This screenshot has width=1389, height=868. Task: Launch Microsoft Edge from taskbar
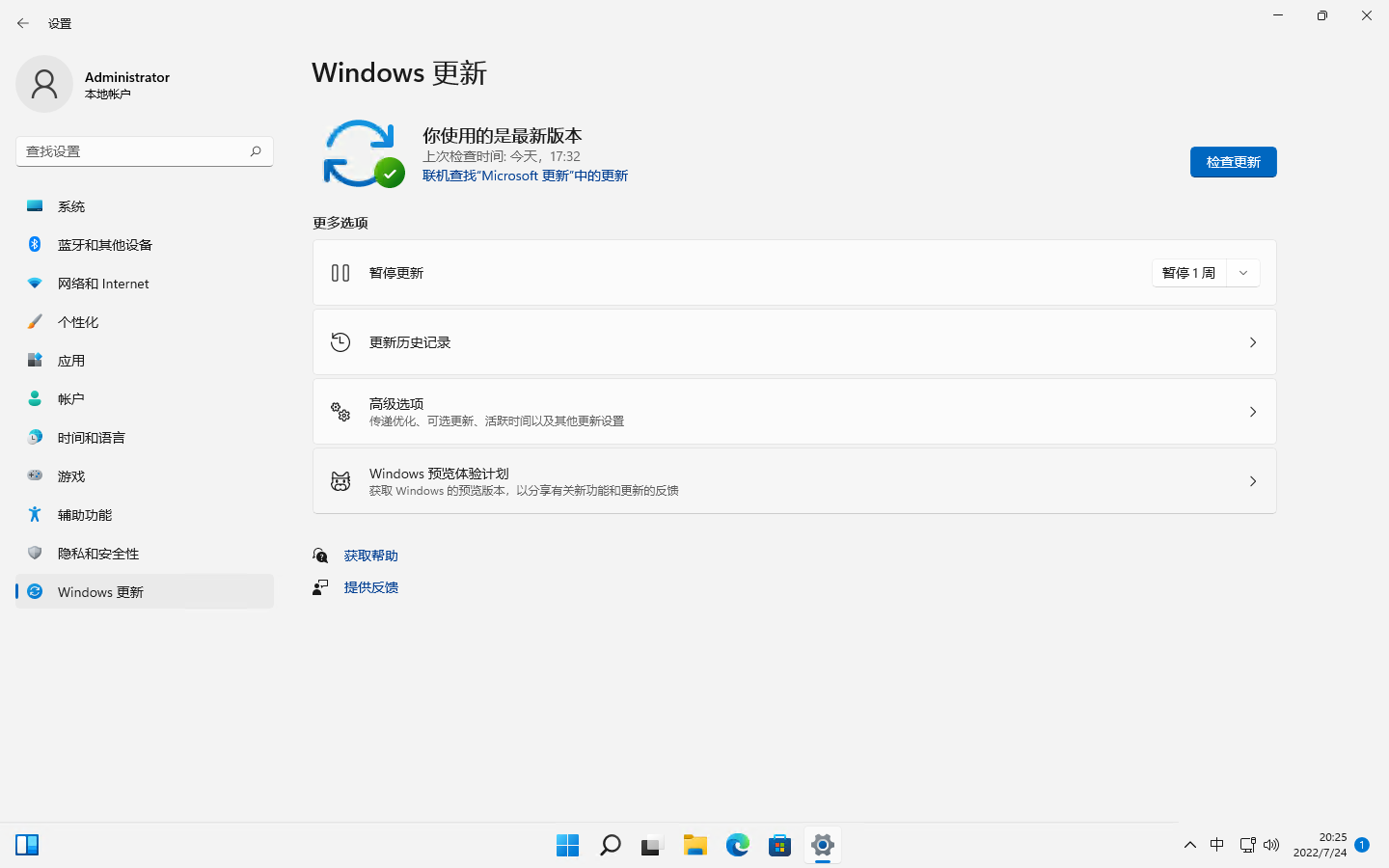coord(738,846)
